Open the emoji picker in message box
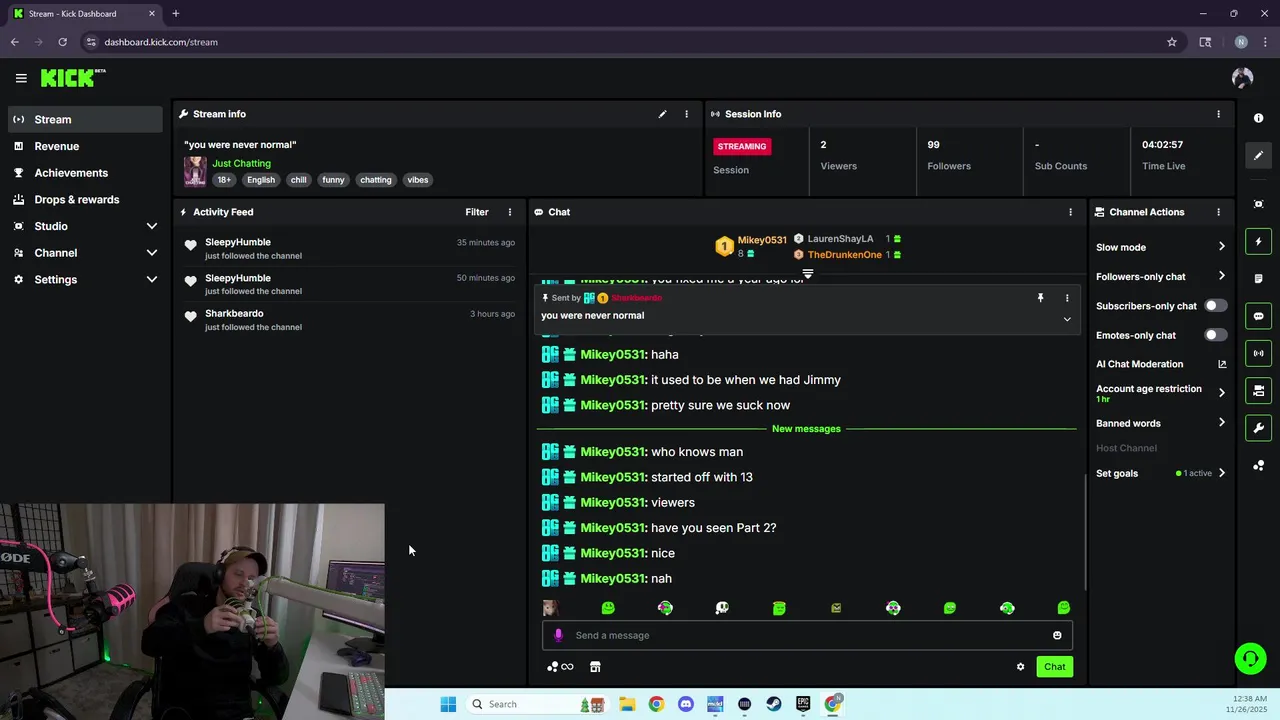 tap(1057, 635)
